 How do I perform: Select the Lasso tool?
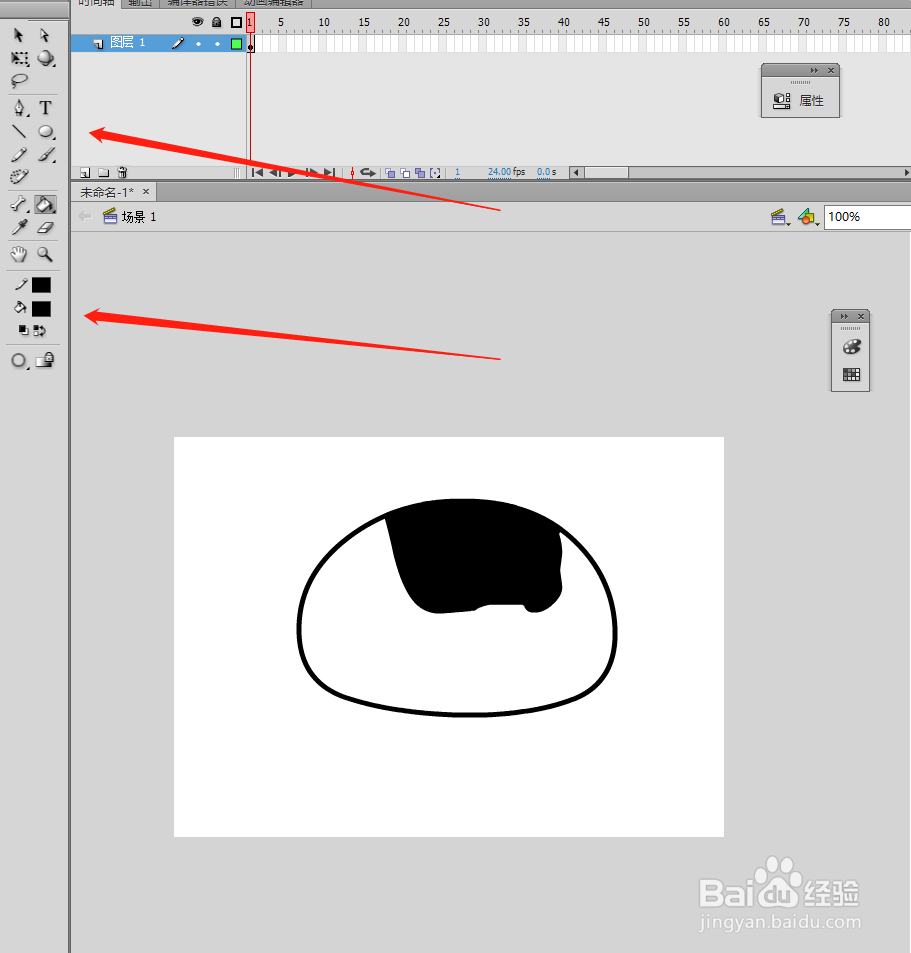(x=17, y=80)
